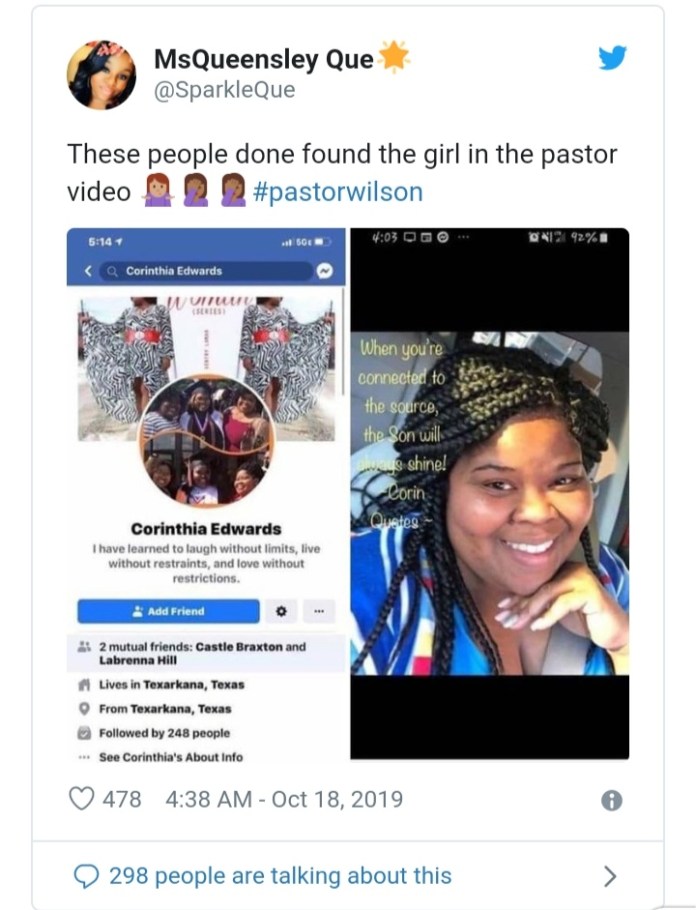The height and width of the screenshot is (910, 696).
Task: Click the Twitter bird logo
Action: [612, 57]
